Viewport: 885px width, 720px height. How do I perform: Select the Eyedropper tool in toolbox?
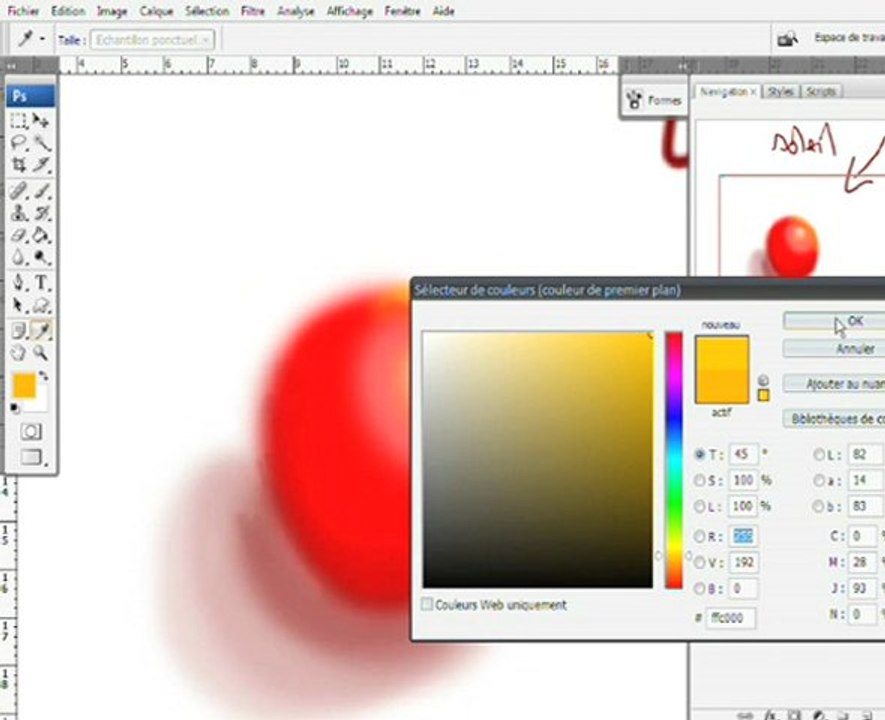pos(41,330)
